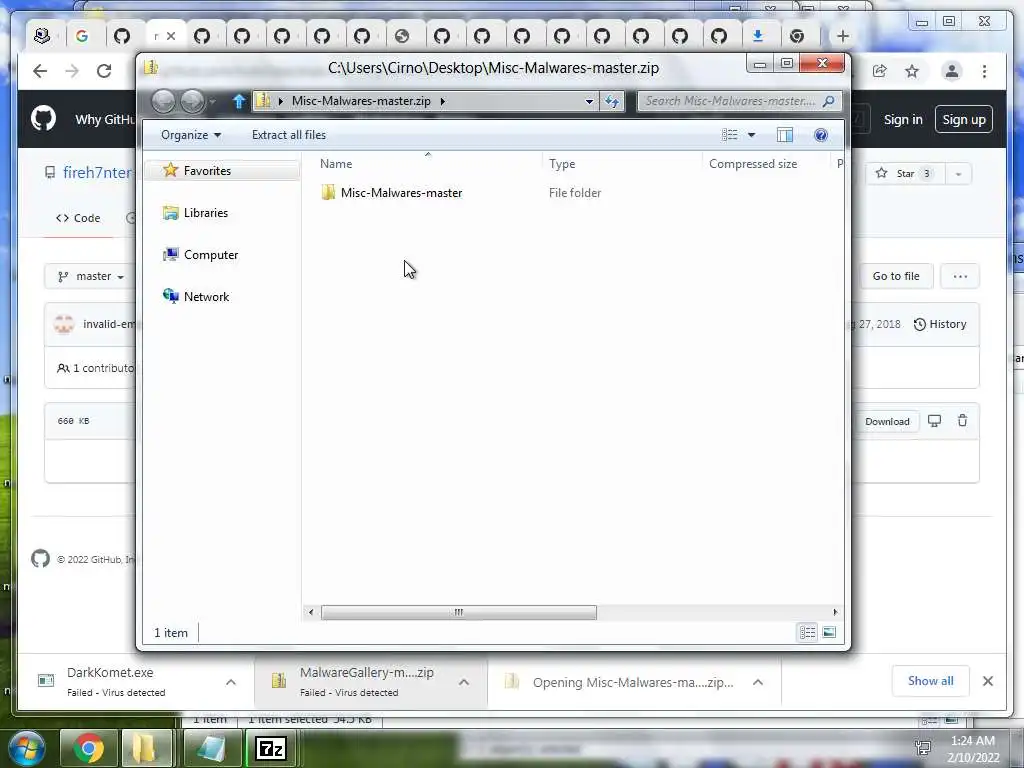1024x768 pixels.
Task: Open the fireh7nter repository owner link
Action: [97, 172]
